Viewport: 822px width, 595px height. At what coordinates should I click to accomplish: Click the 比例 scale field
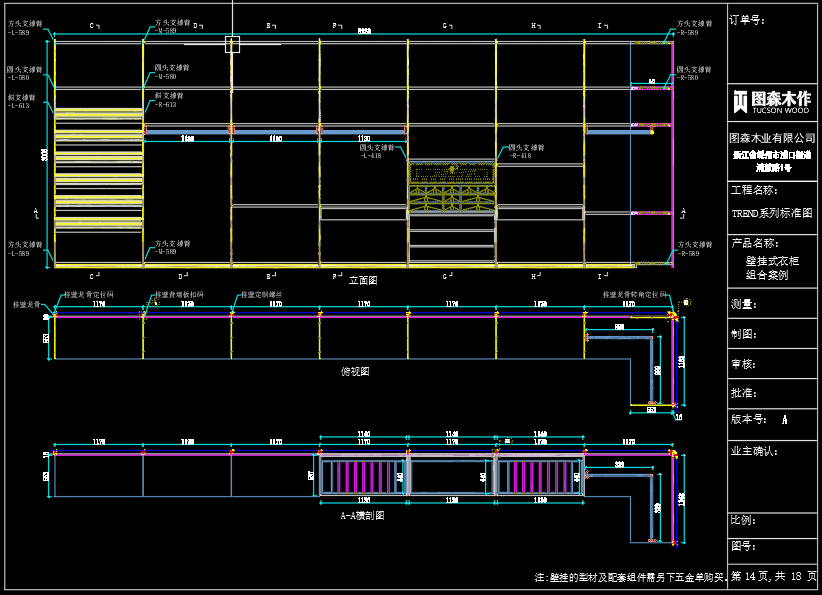[x=743, y=521]
